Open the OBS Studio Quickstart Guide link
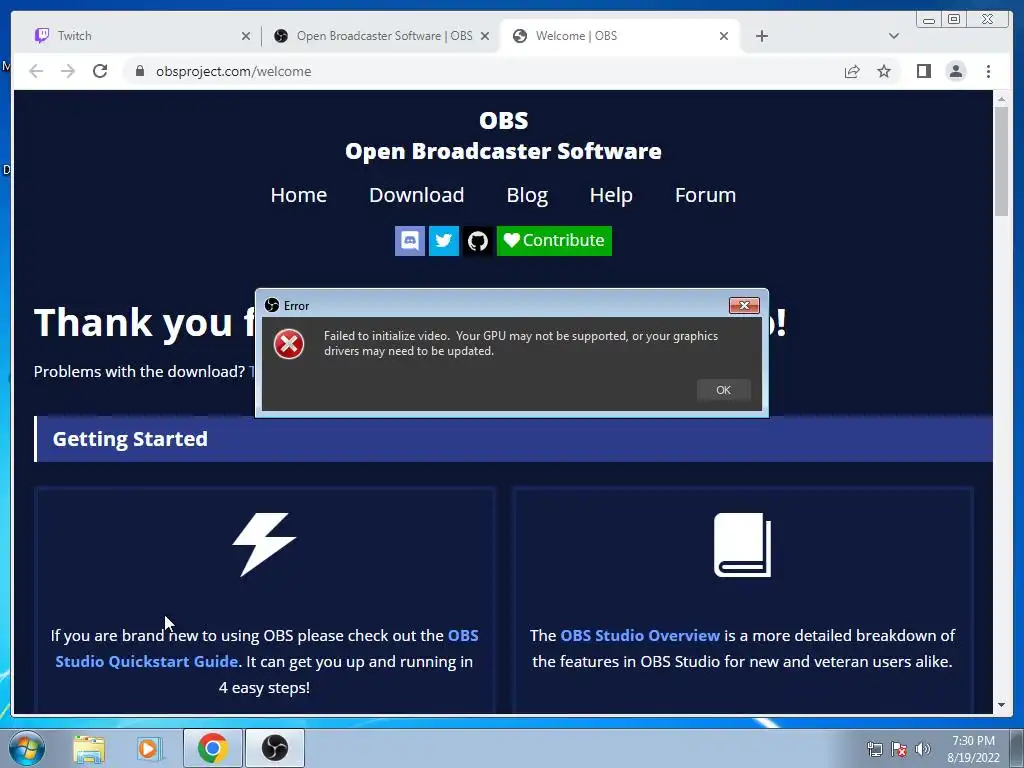 point(267,648)
